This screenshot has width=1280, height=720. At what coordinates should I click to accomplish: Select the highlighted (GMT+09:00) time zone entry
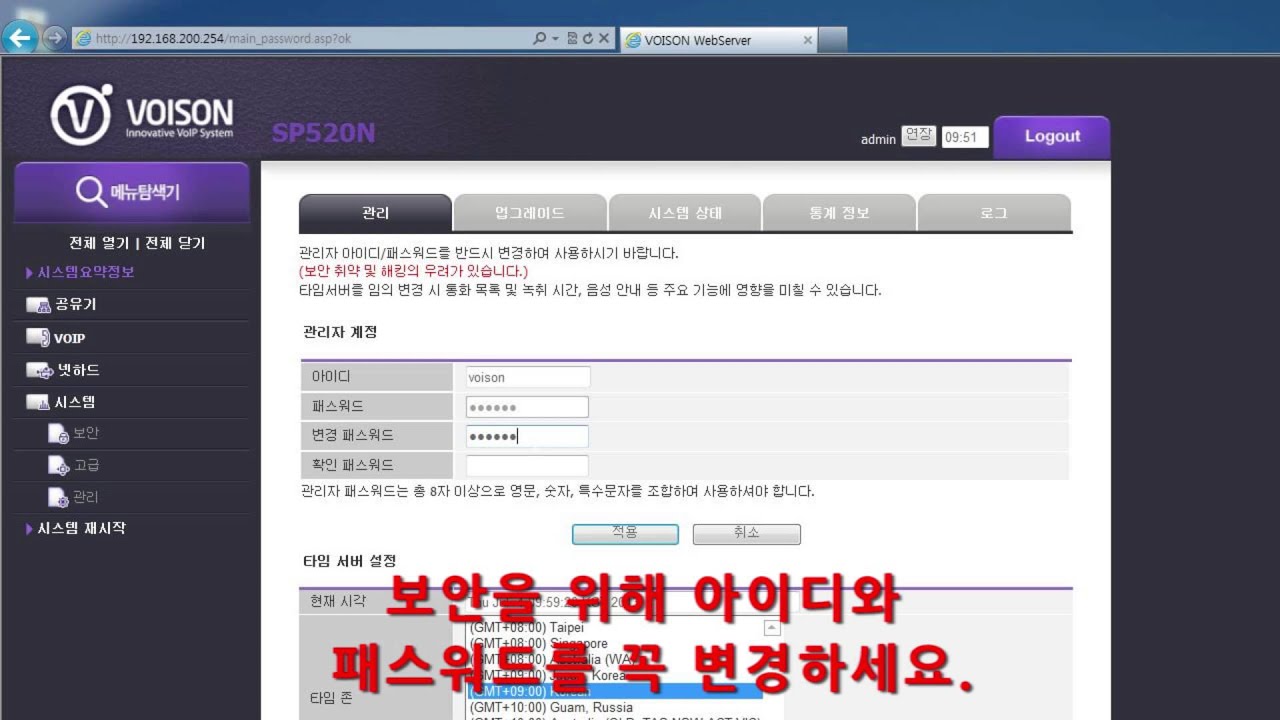point(615,691)
